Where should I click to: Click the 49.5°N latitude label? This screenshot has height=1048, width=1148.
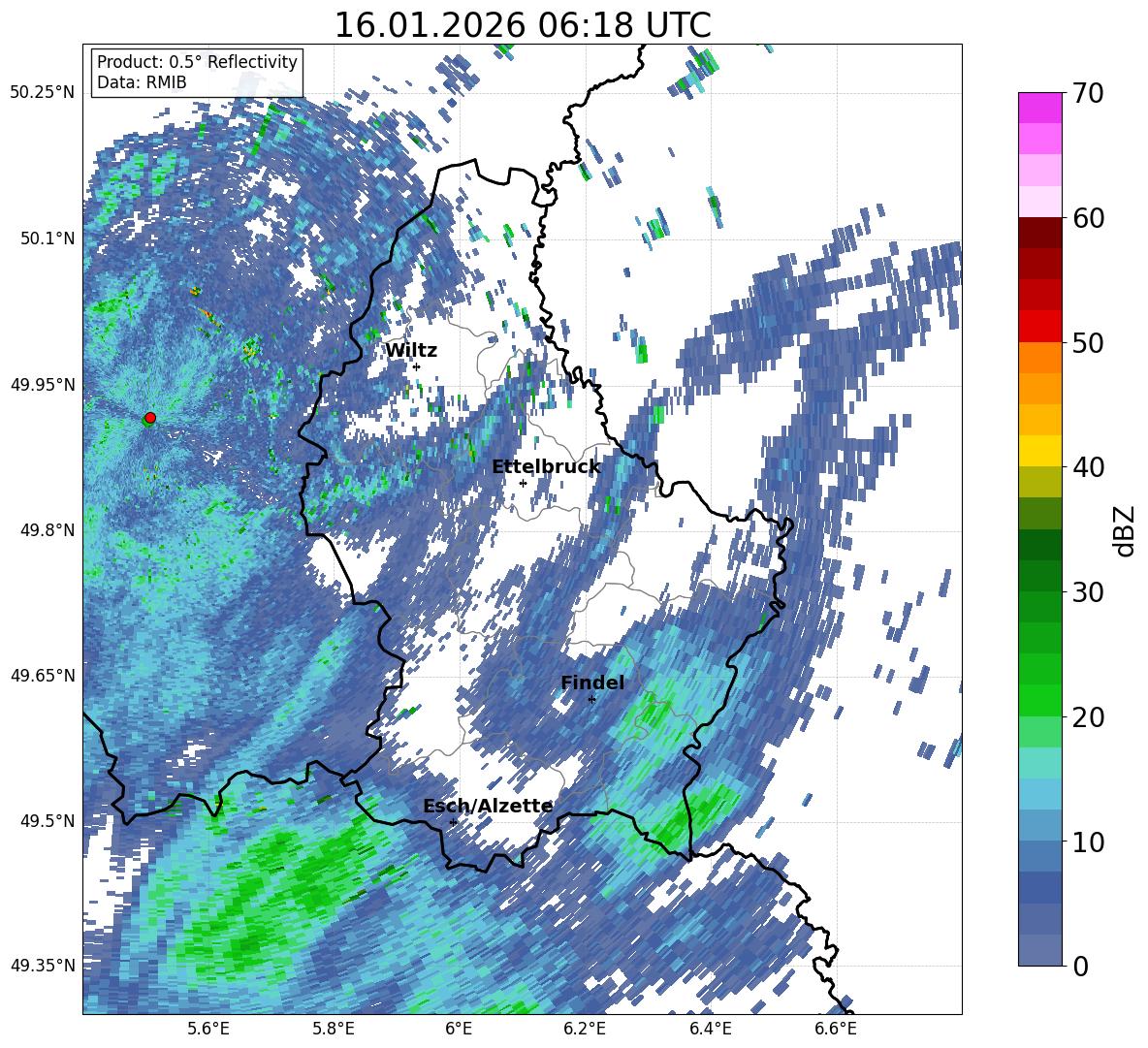pyautogui.click(x=47, y=820)
